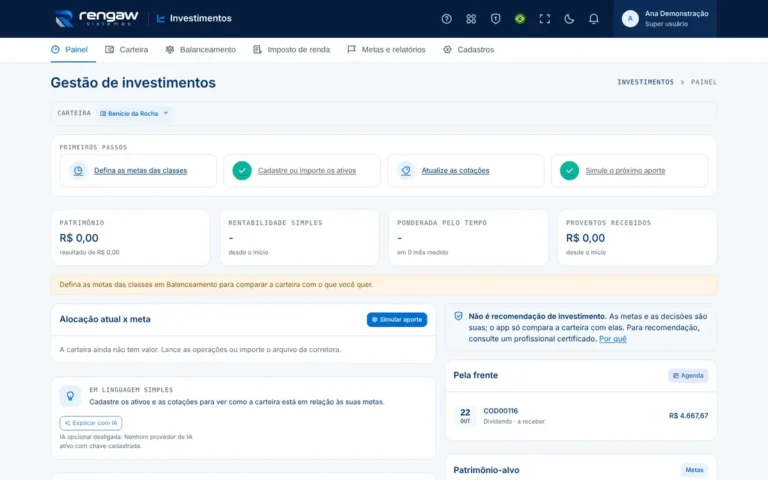Open Metas e relatórios tab
This screenshot has width=768, height=480.
pyautogui.click(x=386, y=49)
